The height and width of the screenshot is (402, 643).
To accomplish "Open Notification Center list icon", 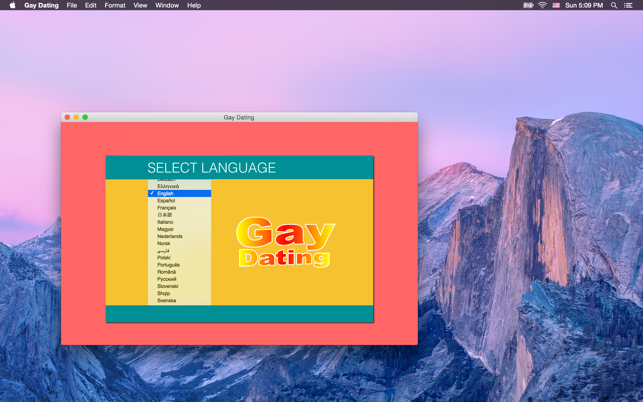I will 629,5.
